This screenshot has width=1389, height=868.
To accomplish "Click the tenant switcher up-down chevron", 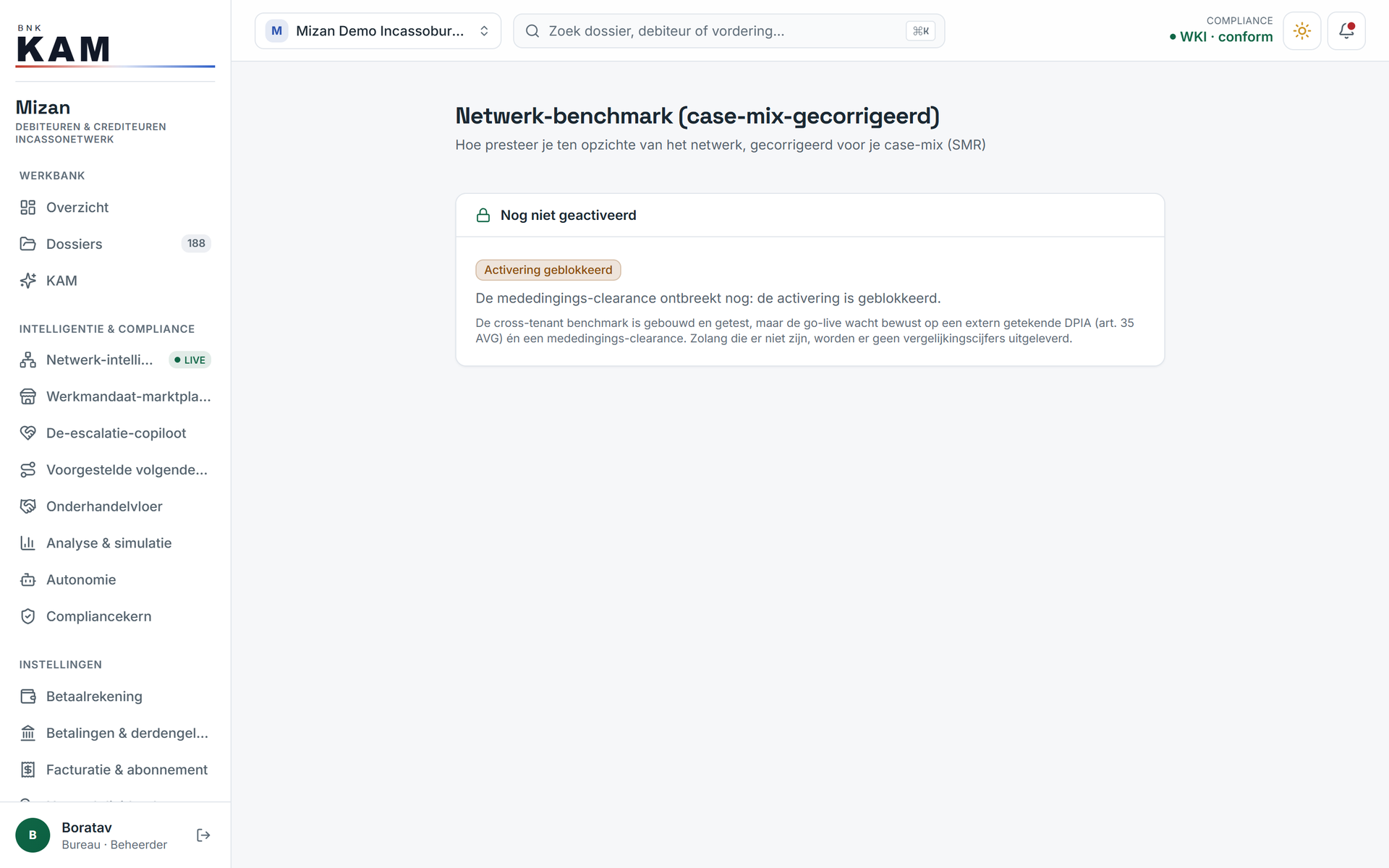I will (x=484, y=31).
